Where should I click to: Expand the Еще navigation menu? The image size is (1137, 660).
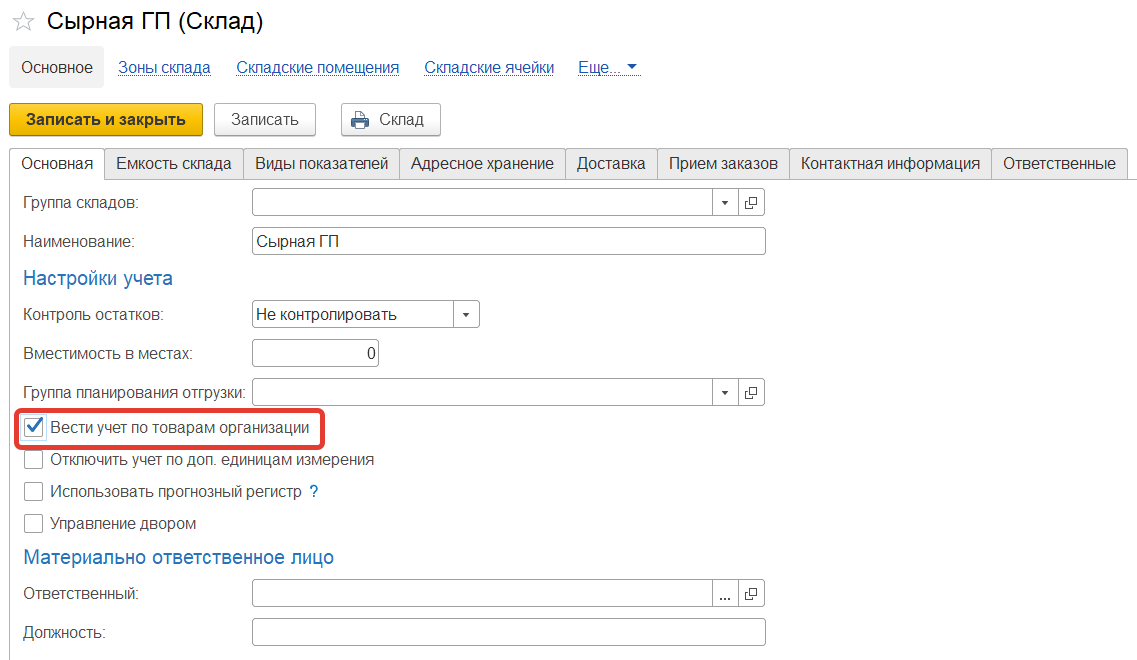tap(608, 68)
